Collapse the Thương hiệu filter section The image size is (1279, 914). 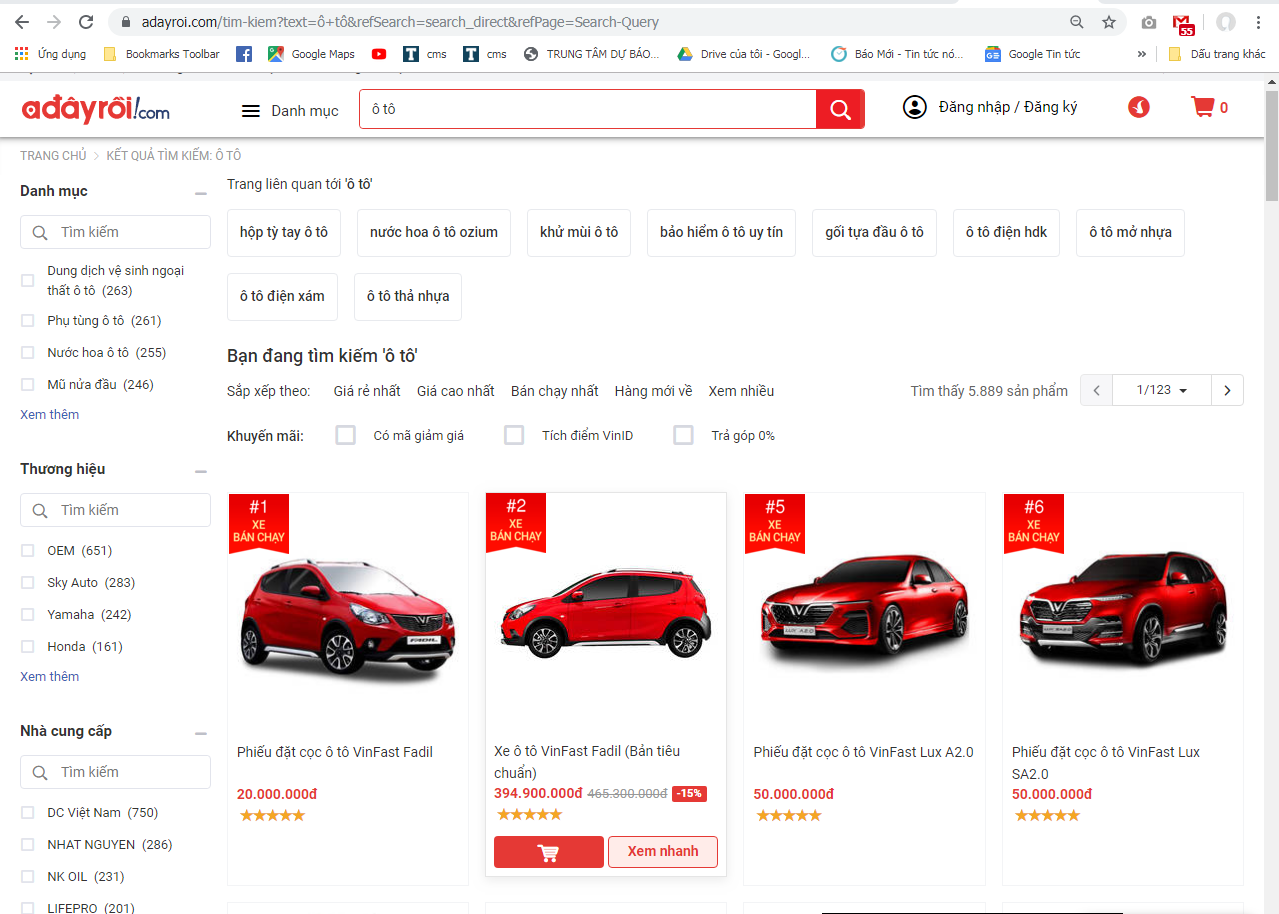pyautogui.click(x=201, y=471)
